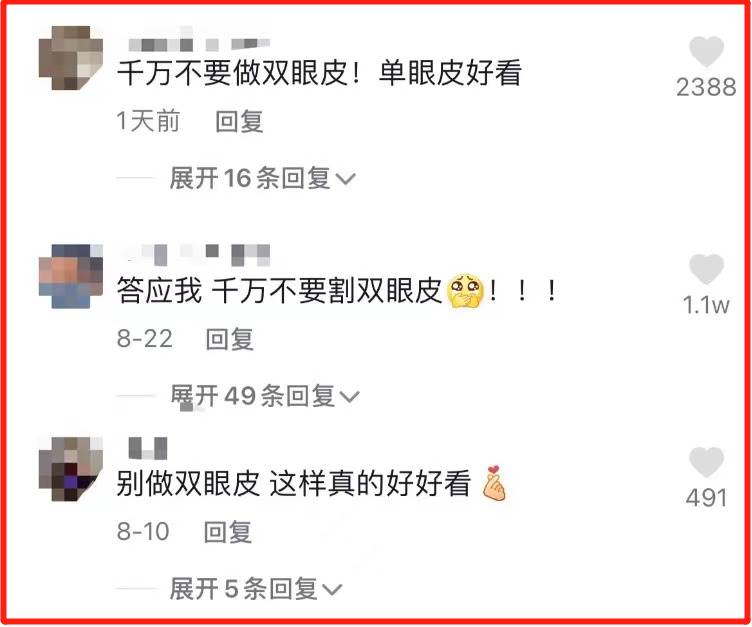The image size is (752, 627).
Task: Select comment text 别做双眼皮 这样真的好好看
Action: pos(294,483)
